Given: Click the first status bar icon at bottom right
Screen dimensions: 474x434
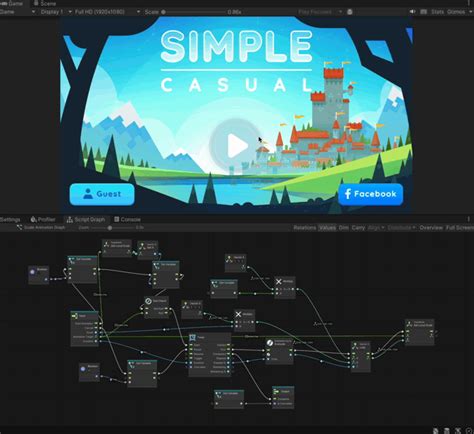Looking at the screenshot, I should [435, 431].
